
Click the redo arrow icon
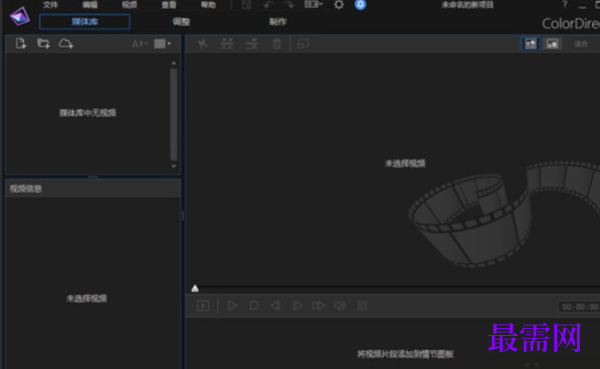point(289,5)
